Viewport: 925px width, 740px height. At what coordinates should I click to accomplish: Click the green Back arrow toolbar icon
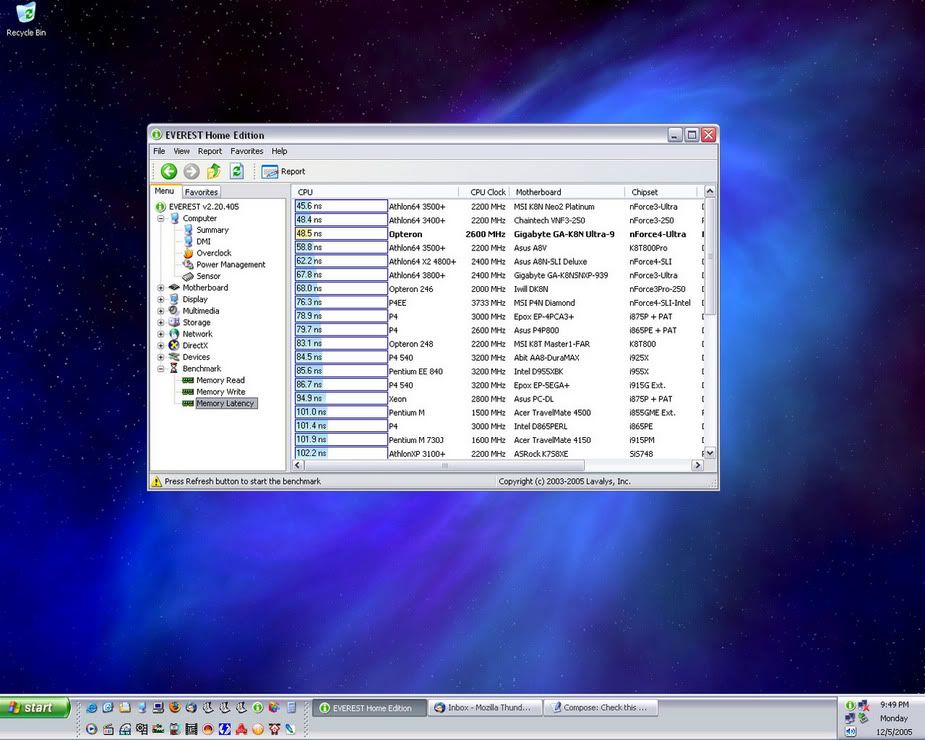click(169, 172)
